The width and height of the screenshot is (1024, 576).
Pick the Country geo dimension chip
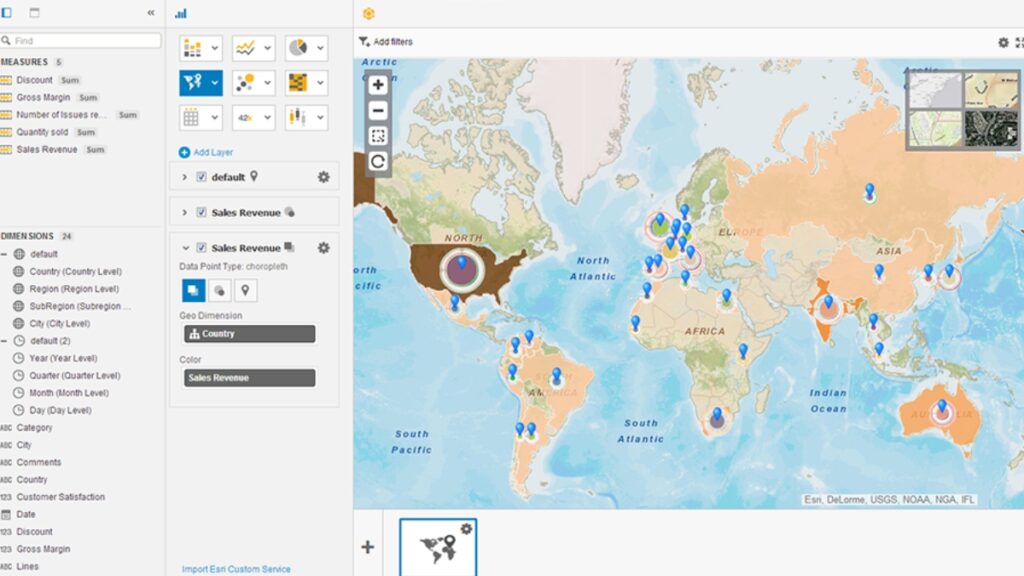coord(249,334)
